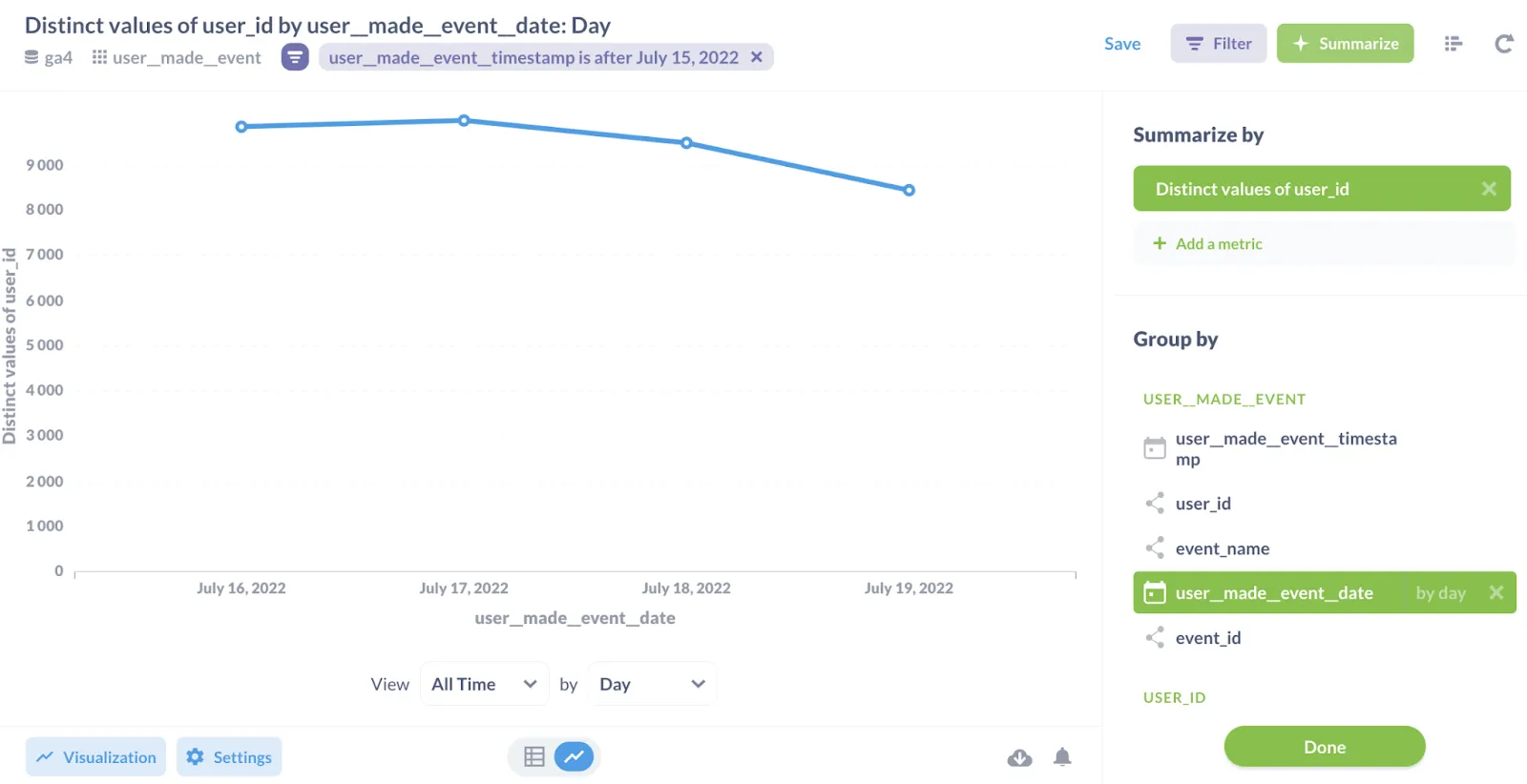The height and width of the screenshot is (784, 1527).
Task: Click the refresh data icon top right
Action: point(1504,43)
